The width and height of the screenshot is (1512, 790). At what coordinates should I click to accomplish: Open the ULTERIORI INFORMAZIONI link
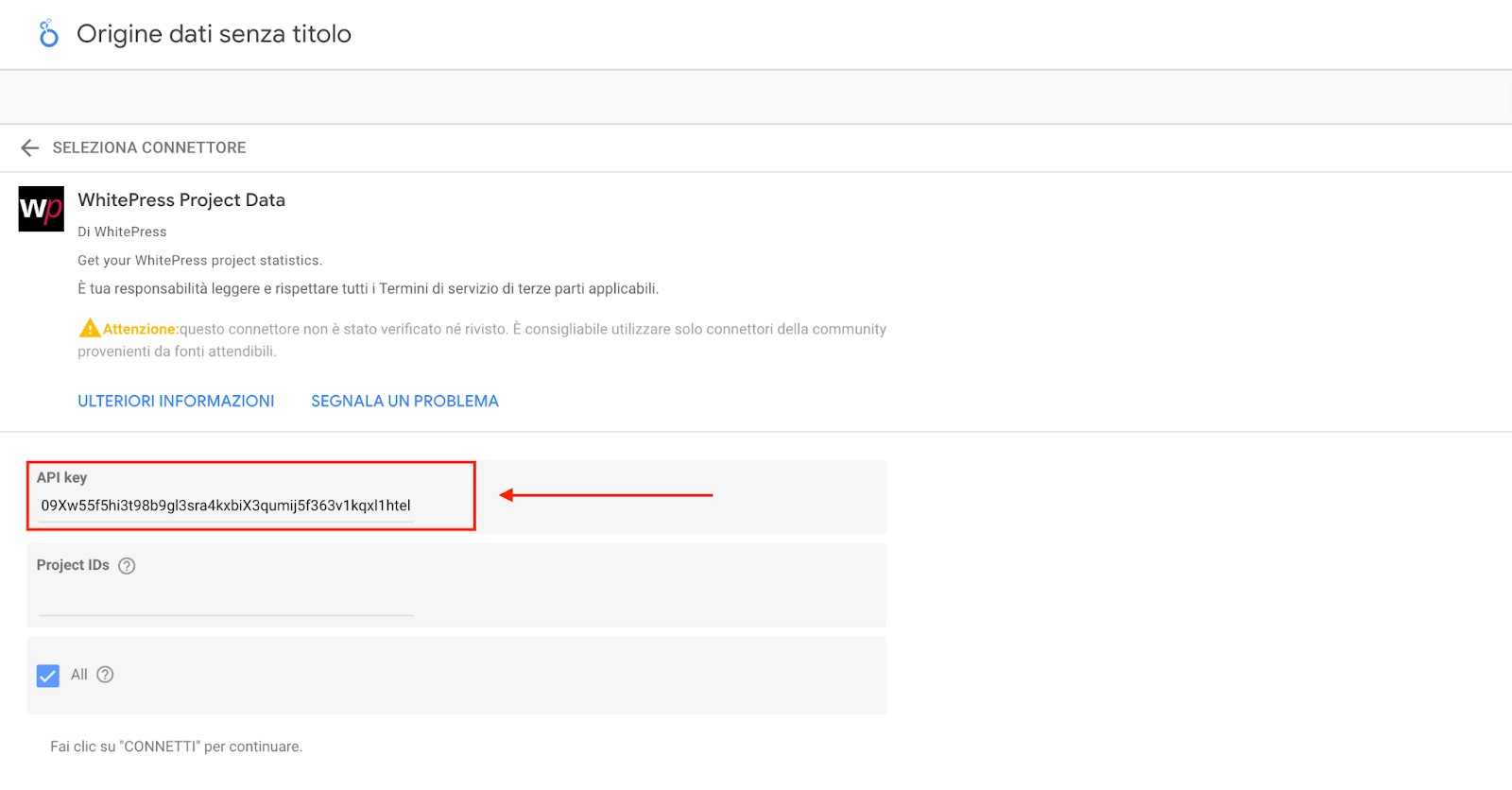click(176, 401)
